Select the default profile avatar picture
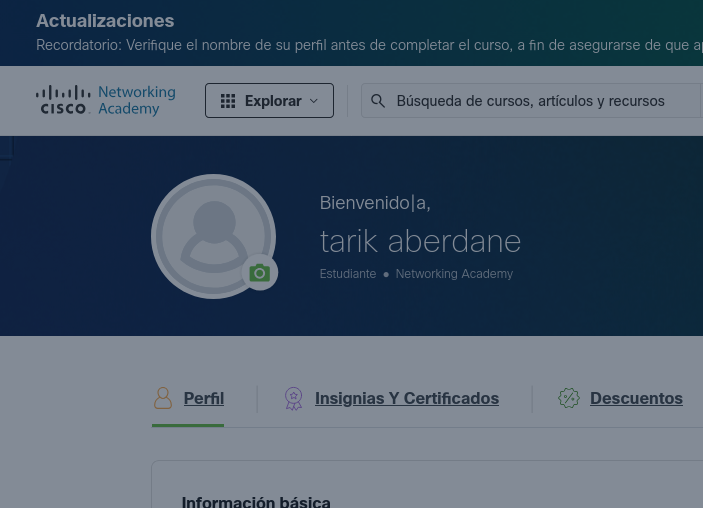Screen dimensions: 703x508 212,234
